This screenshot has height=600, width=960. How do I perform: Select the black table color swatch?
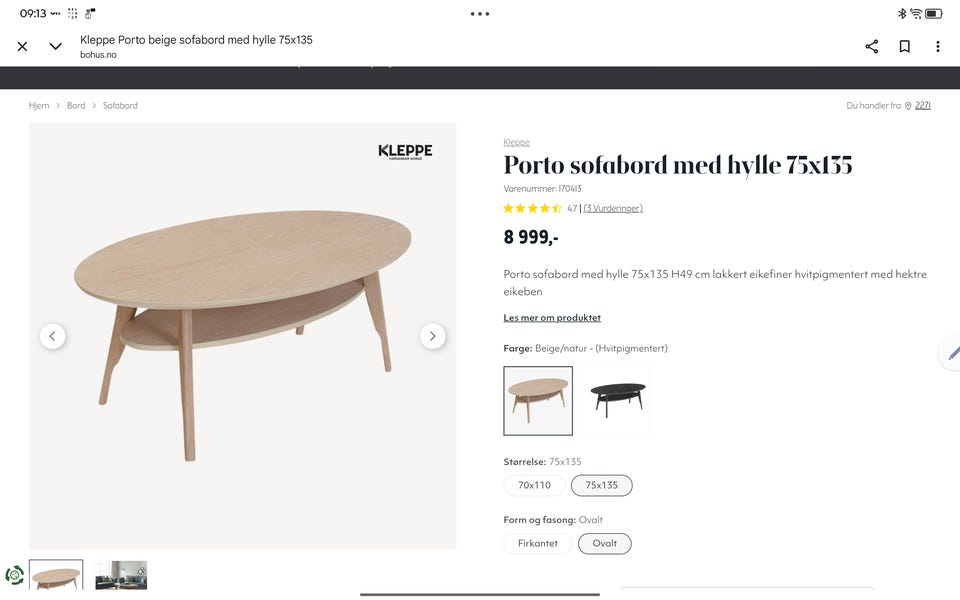pyautogui.click(x=615, y=401)
